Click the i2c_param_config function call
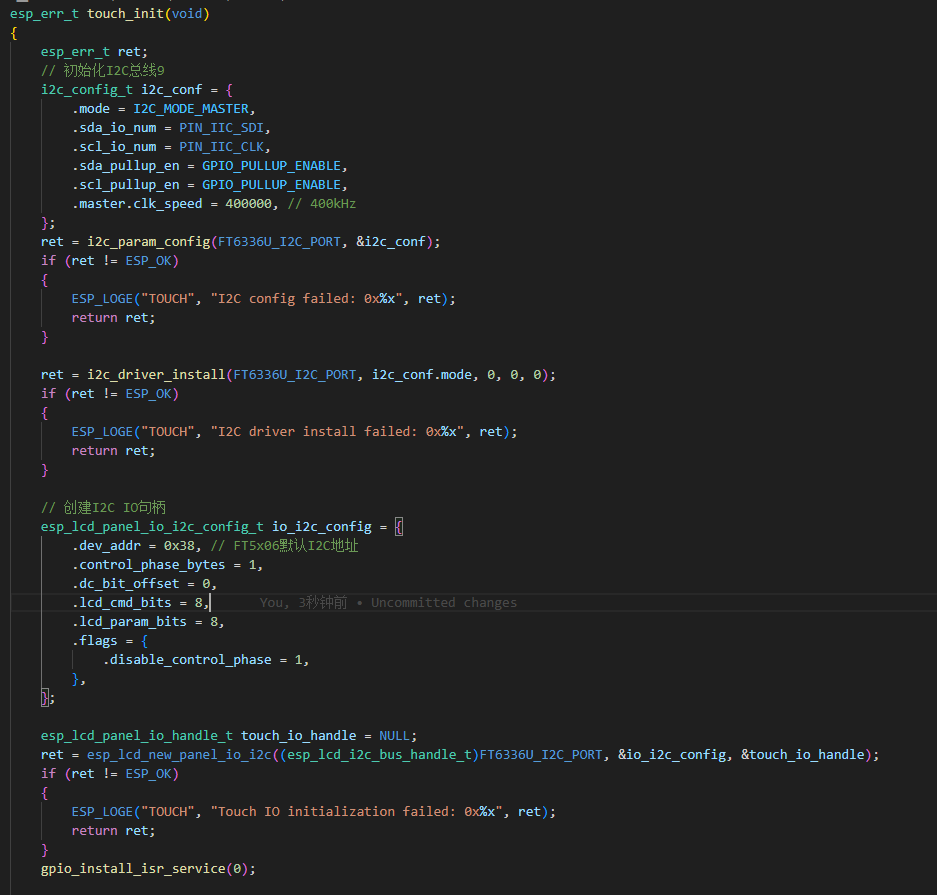The image size is (937, 895). click(149, 241)
